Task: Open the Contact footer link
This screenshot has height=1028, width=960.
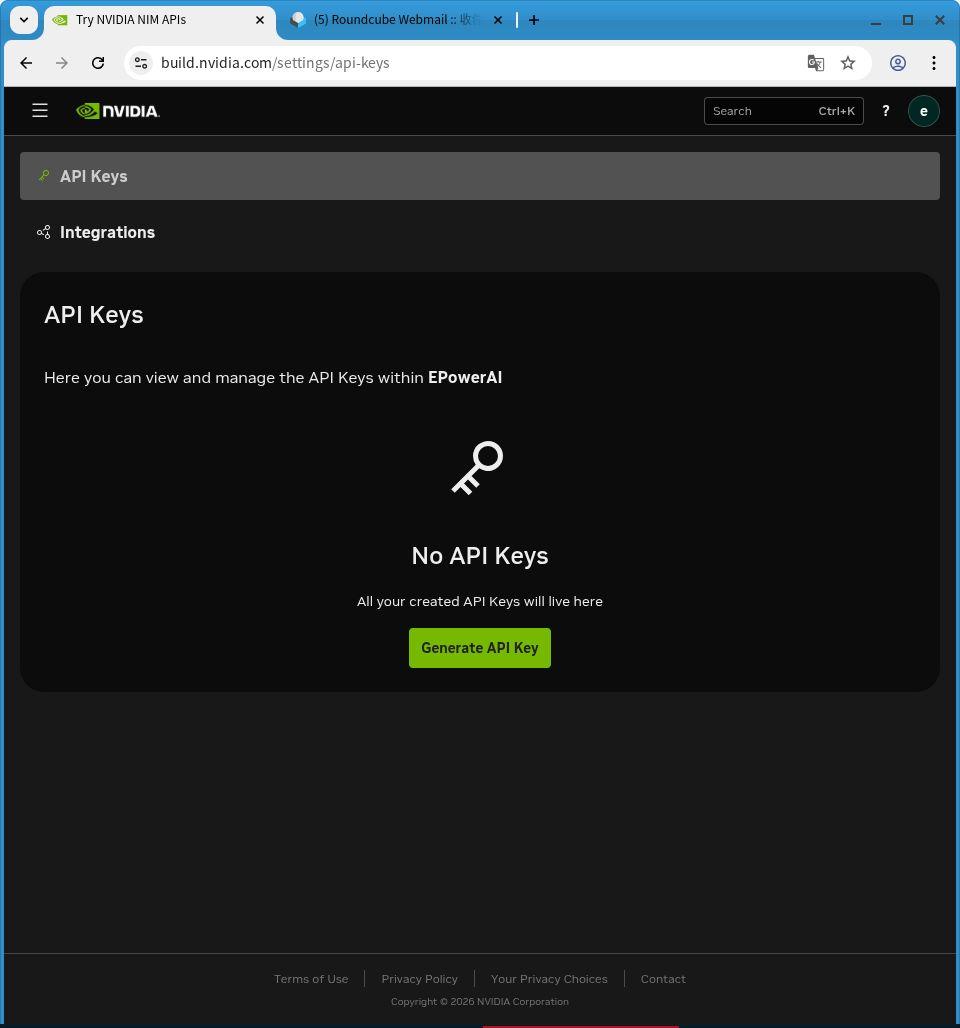Action: (x=663, y=978)
